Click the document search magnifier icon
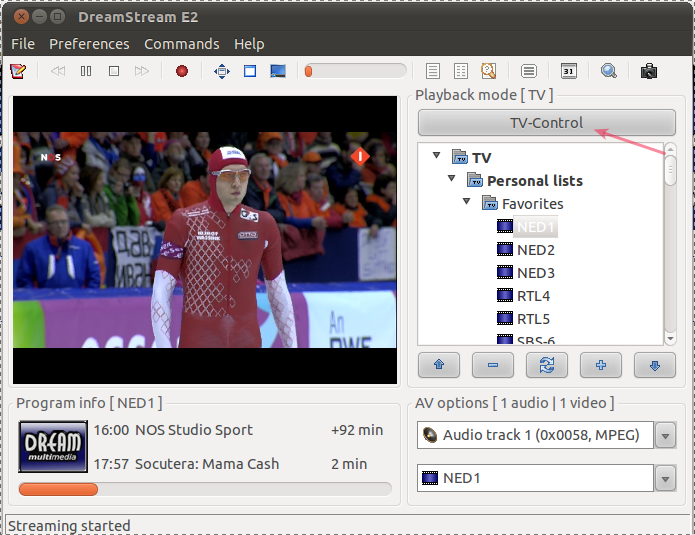Image resolution: width=695 pixels, height=535 pixels. (x=488, y=71)
